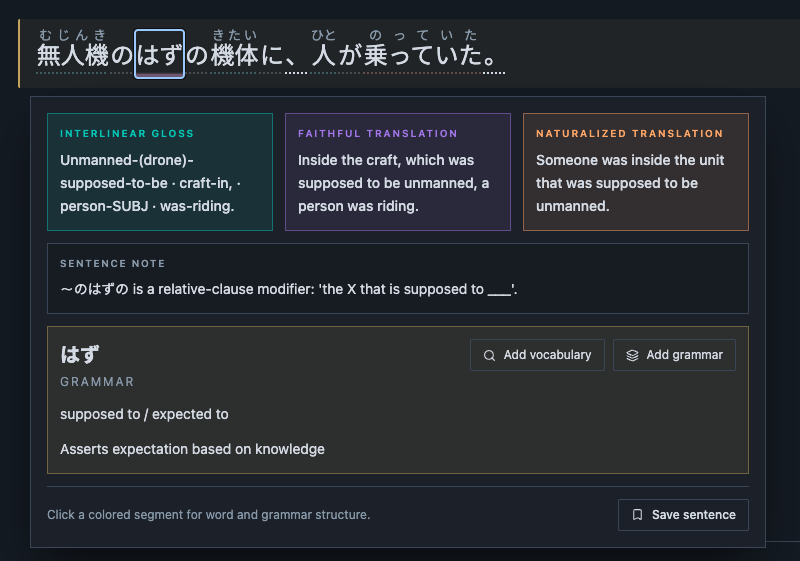
Task: Save the current sentence
Action: (683, 515)
